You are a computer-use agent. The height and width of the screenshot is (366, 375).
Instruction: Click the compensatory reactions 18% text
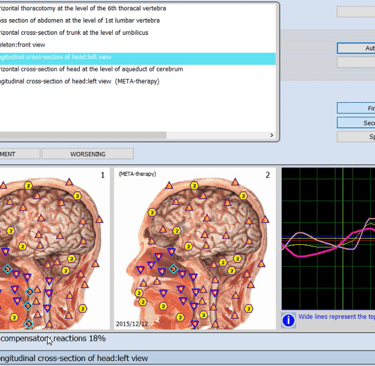click(53, 339)
